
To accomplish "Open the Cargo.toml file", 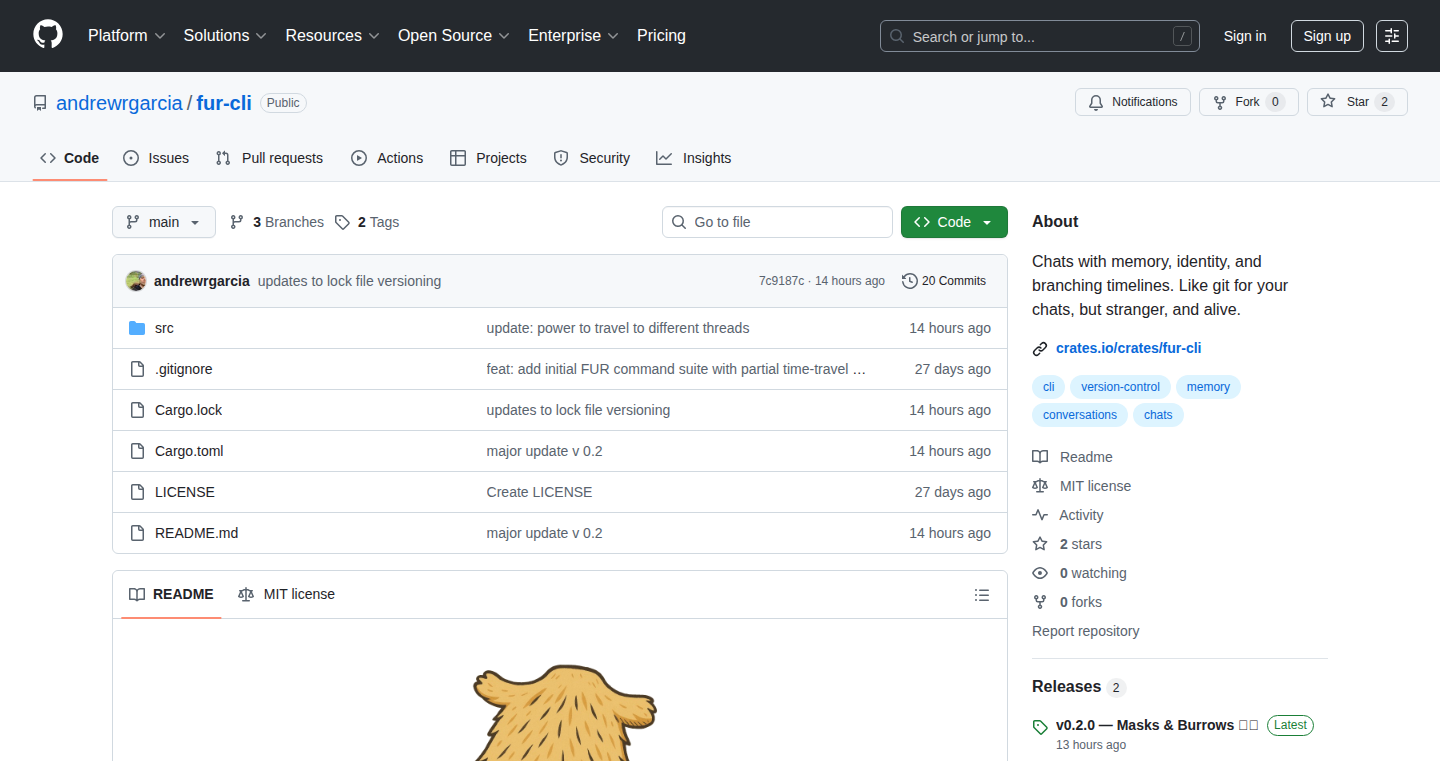I will click(x=189, y=451).
